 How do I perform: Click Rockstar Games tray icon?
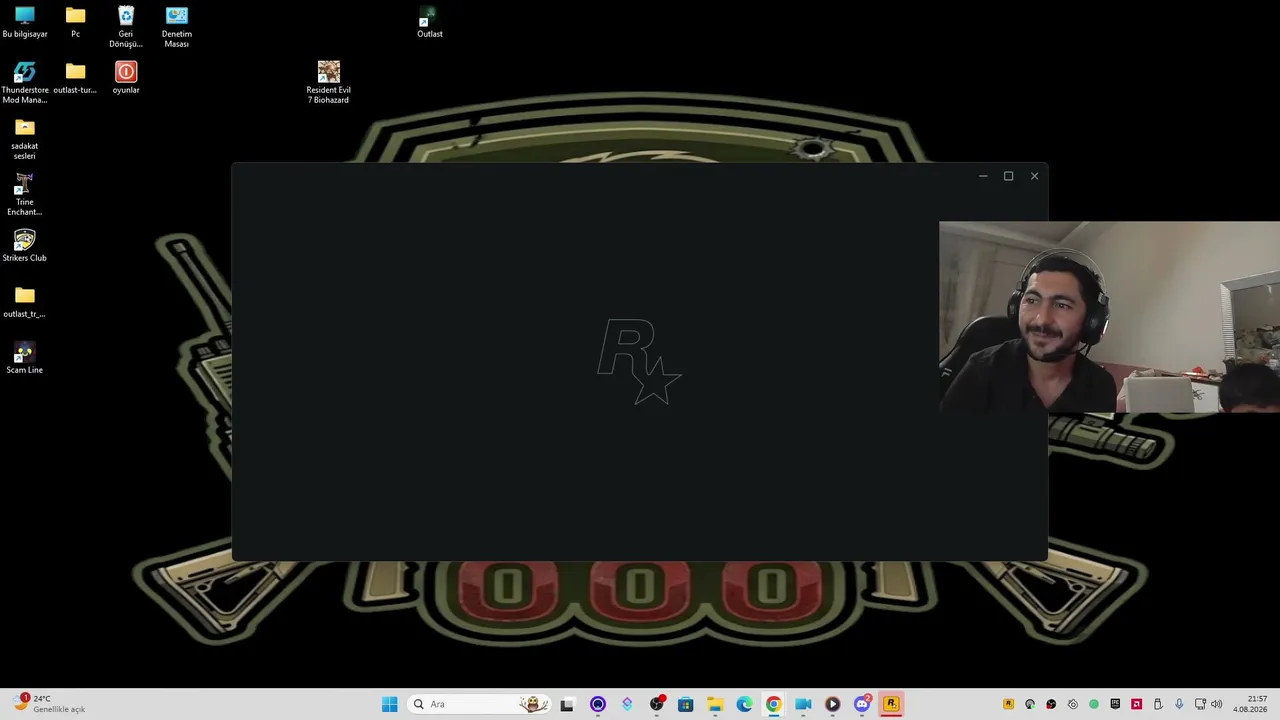1008,704
